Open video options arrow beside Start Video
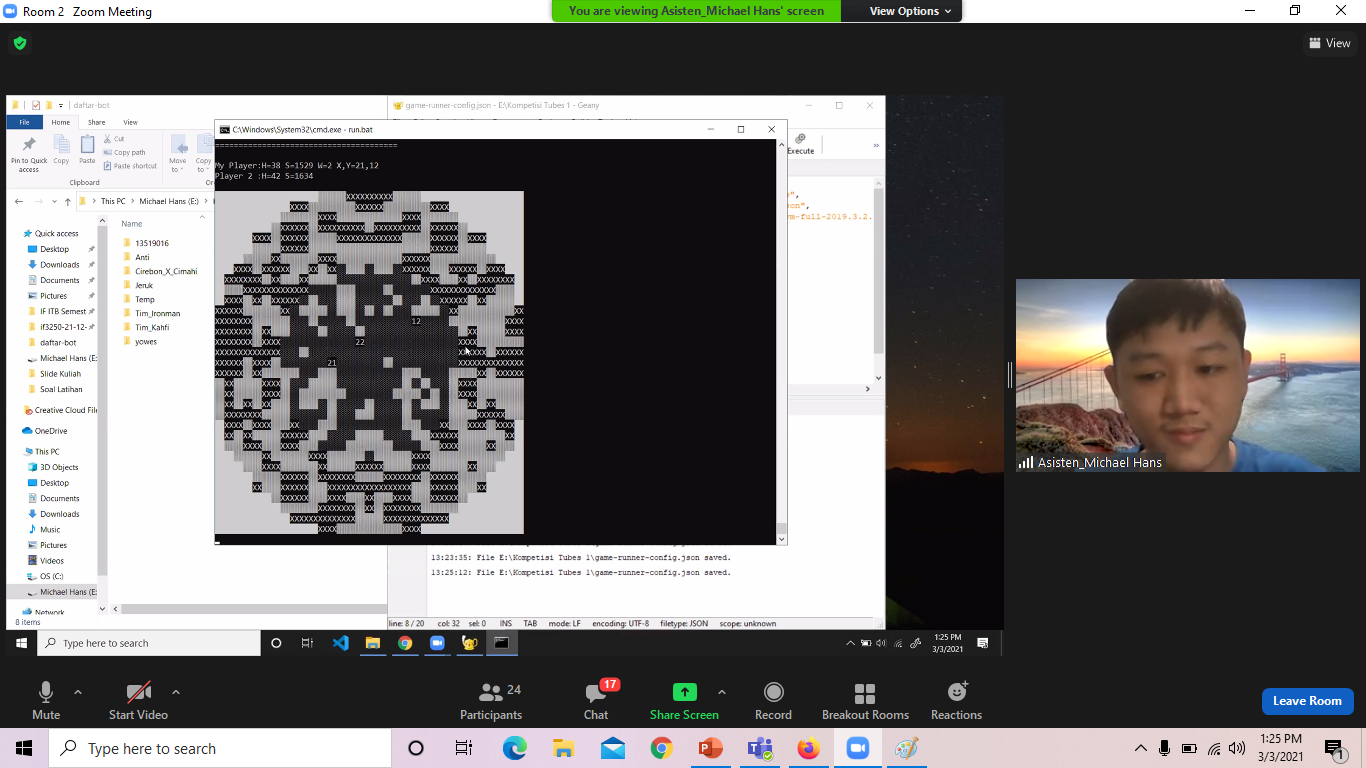 tap(176, 692)
